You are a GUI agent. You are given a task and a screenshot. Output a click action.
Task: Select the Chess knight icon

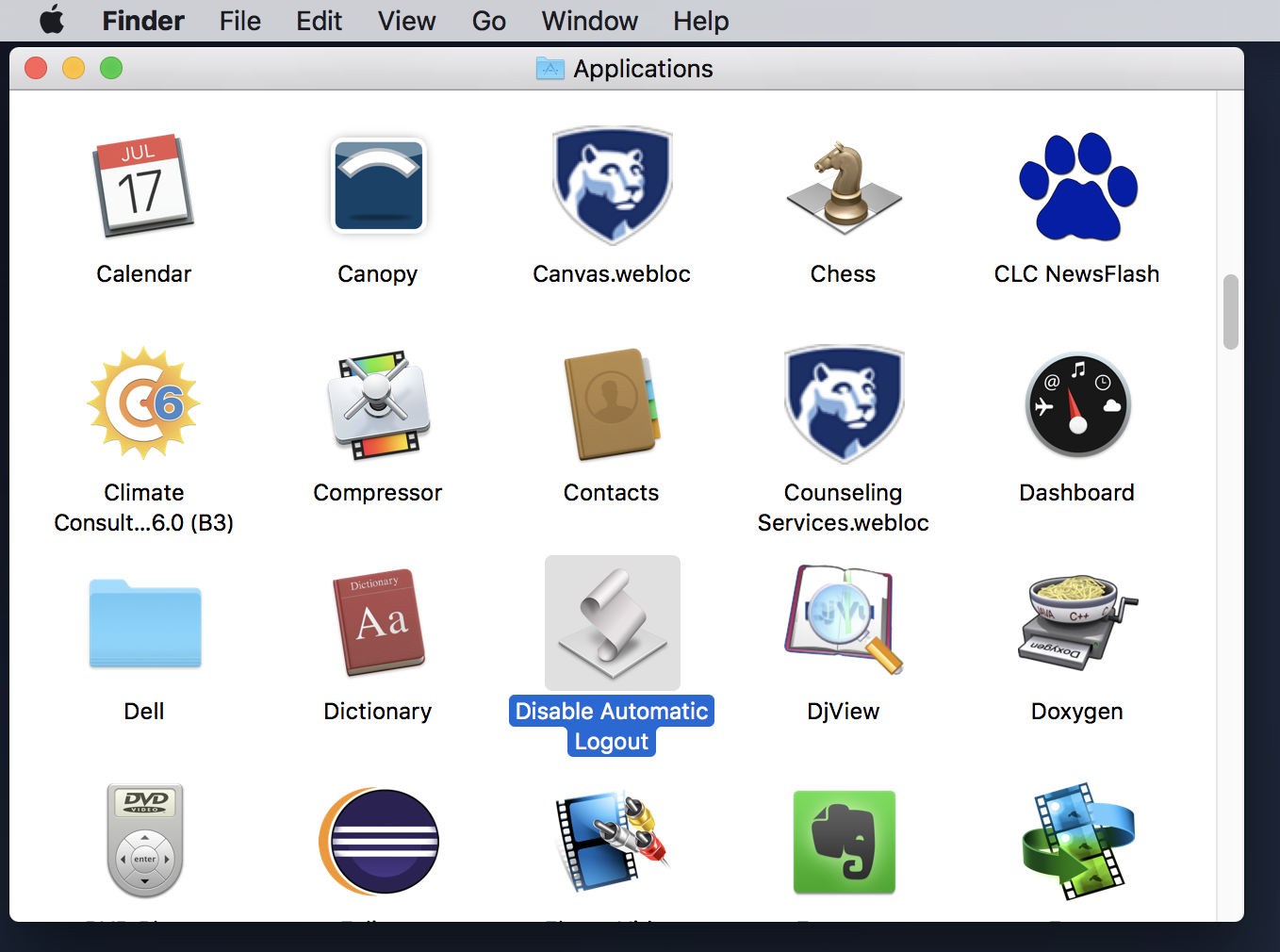coord(844,187)
